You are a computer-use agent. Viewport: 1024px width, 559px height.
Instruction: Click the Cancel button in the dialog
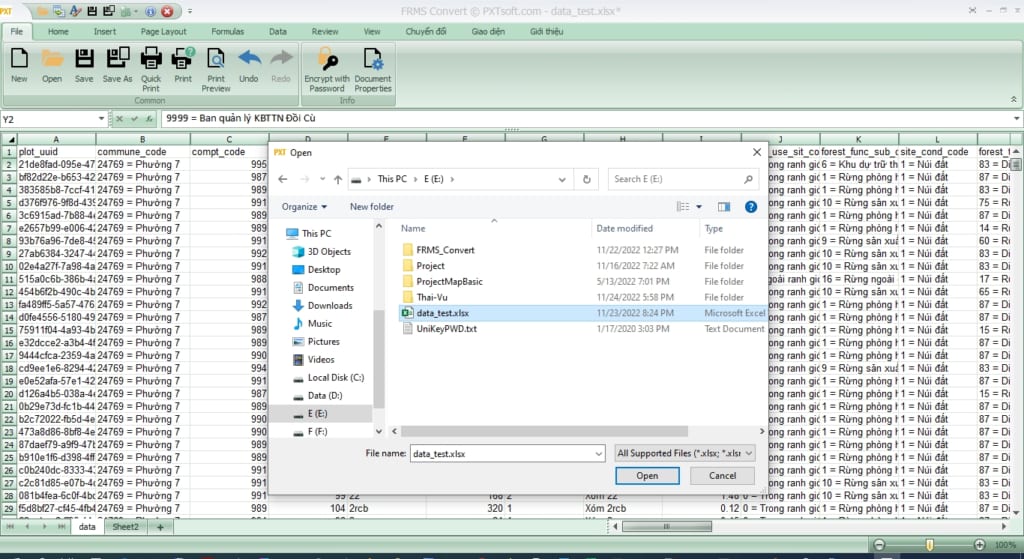coord(722,475)
